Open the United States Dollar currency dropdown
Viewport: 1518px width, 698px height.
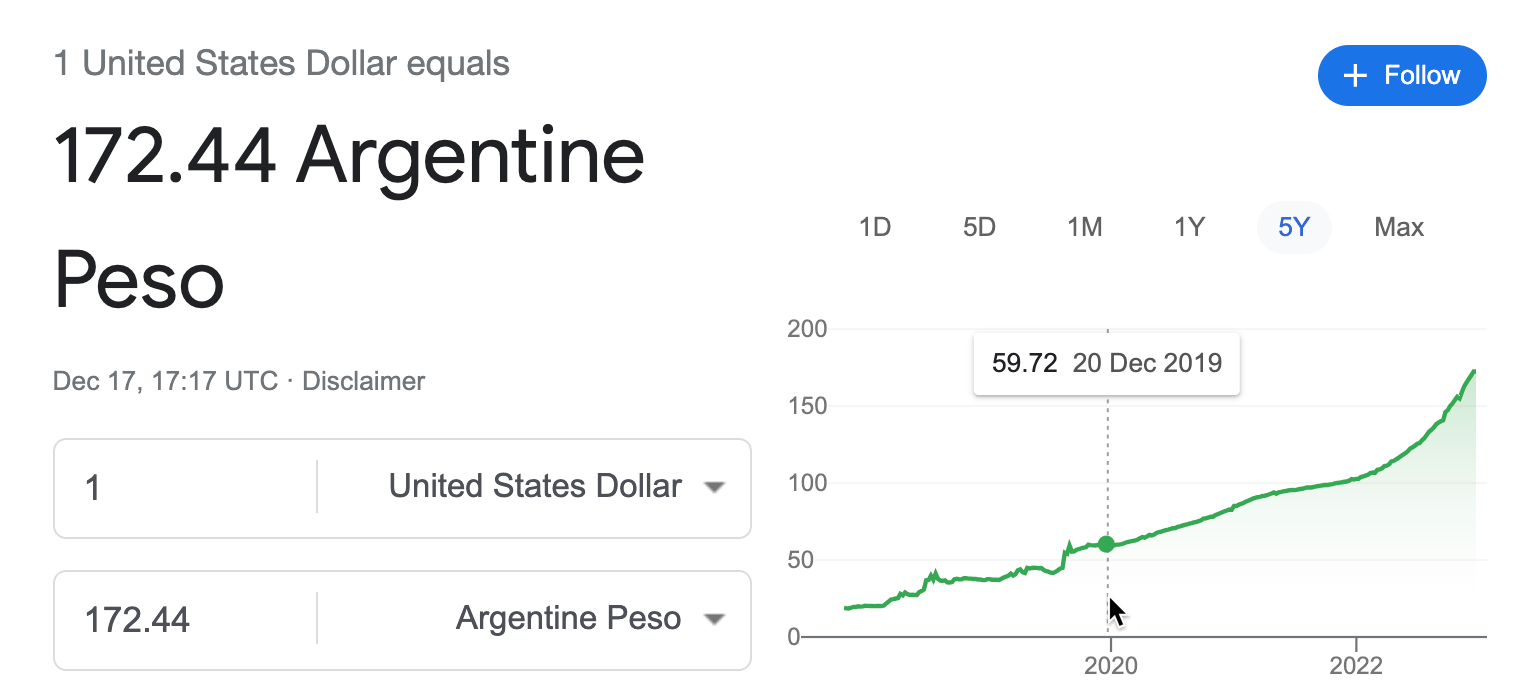pyautogui.click(x=556, y=487)
